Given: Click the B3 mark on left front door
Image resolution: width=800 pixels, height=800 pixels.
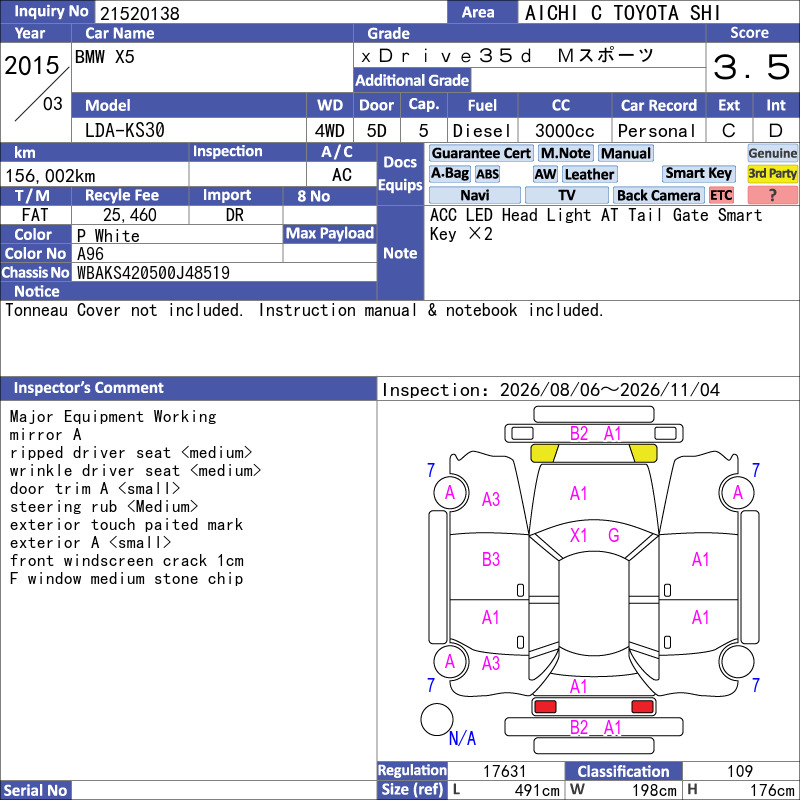Looking at the screenshot, I should 491,559.
